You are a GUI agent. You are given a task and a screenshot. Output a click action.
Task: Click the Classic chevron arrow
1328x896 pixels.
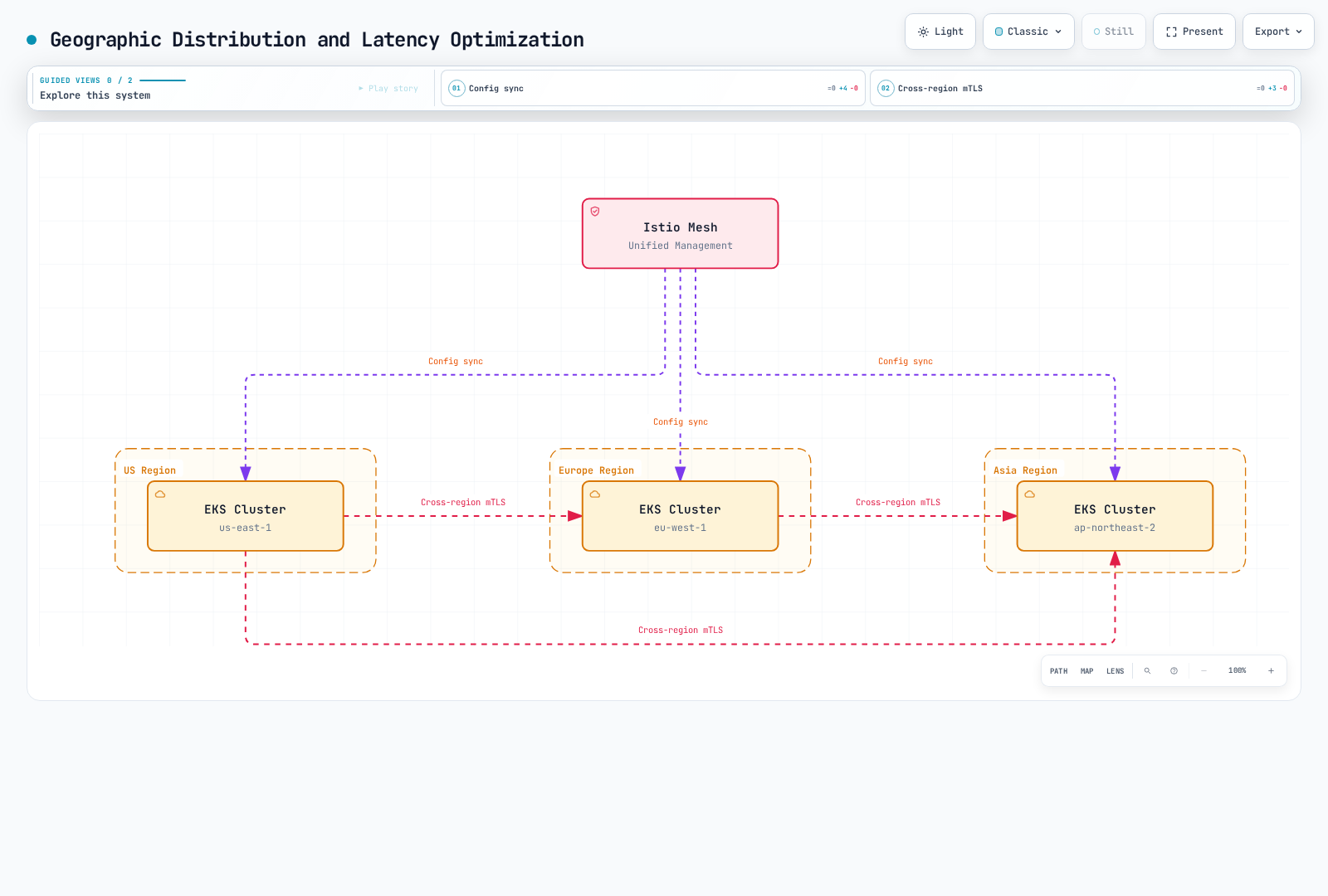1058,32
